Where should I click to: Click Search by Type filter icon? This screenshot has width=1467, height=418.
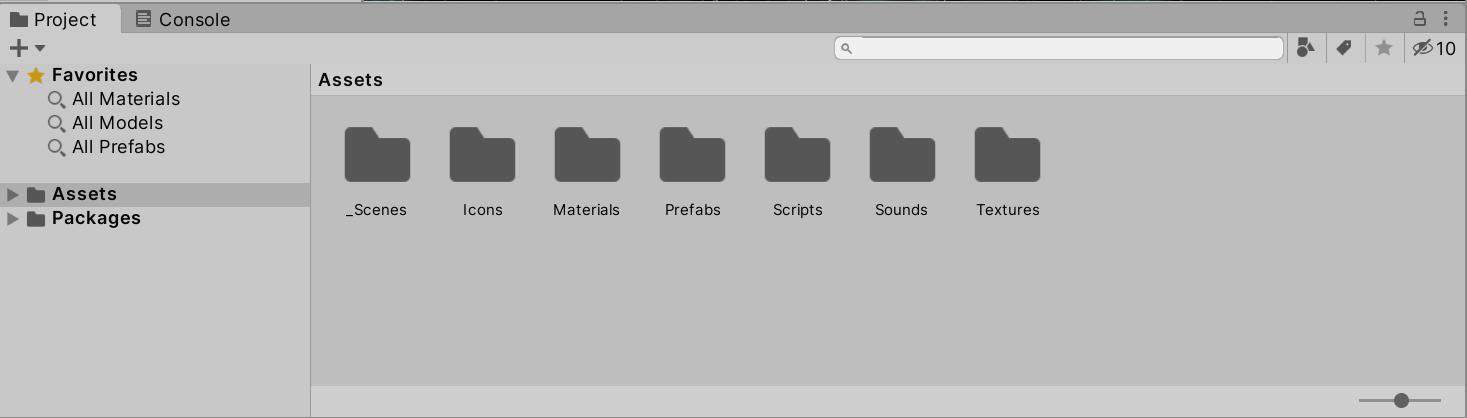tap(1305, 48)
